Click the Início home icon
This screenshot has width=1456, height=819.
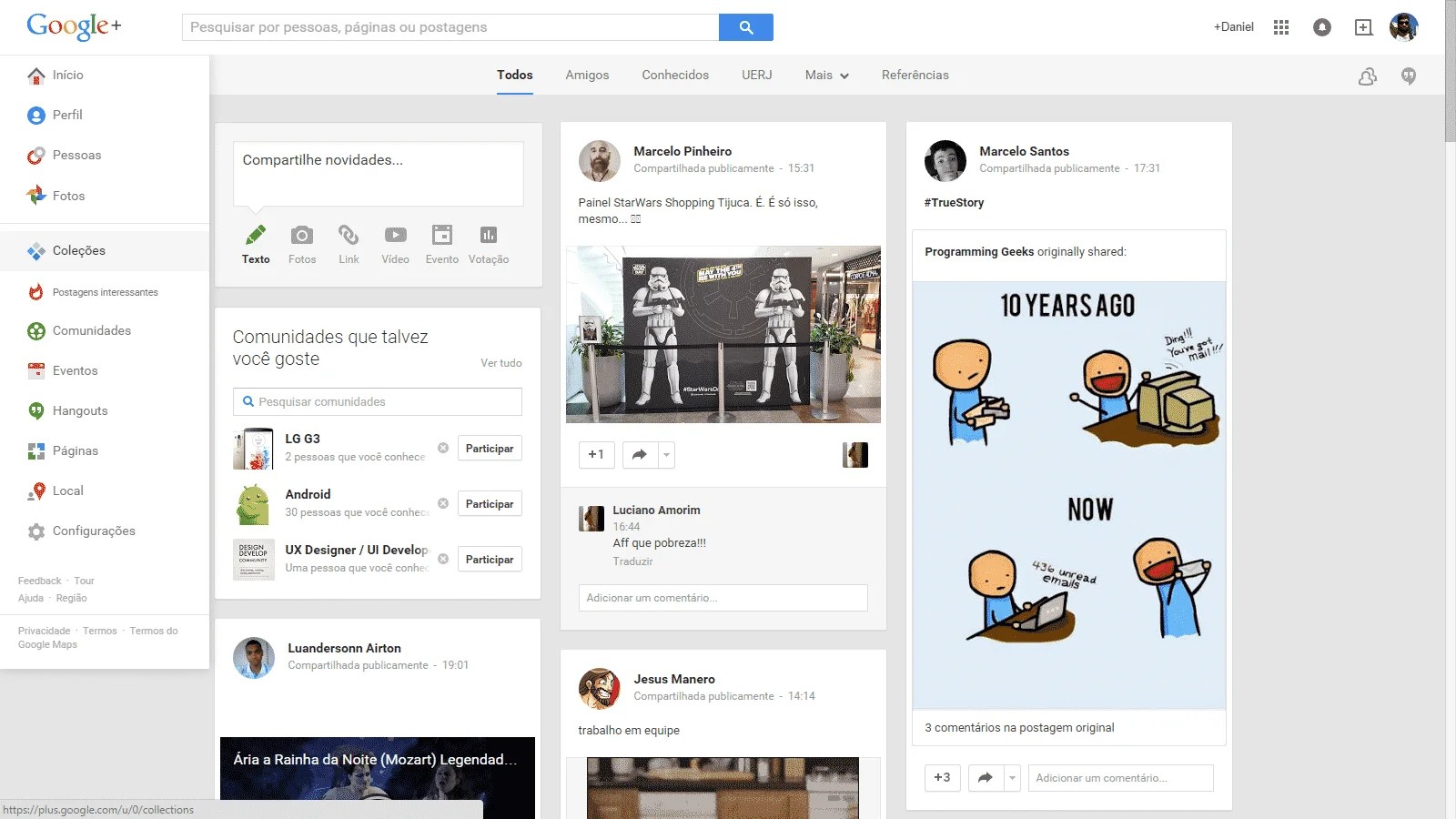36,76
